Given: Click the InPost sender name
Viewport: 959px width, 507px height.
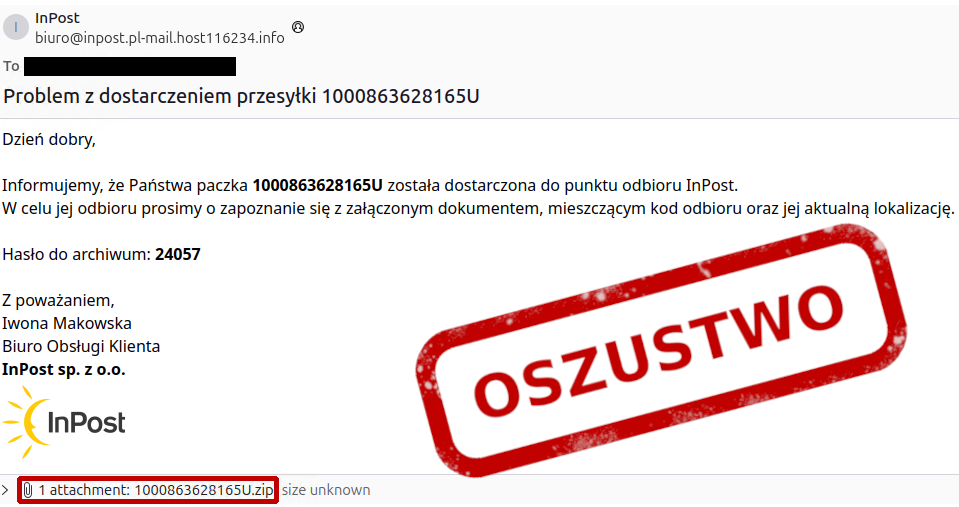Looking at the screenshot, I should click(x=57, y=18).
